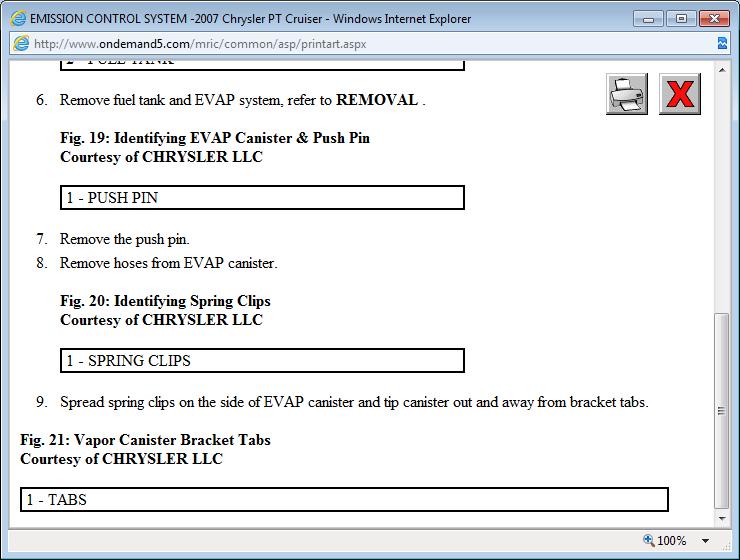The height and width of the screenshot is (560, 740).
Task: Click the vertical scrollbar thumb
Action: (722, 410)
